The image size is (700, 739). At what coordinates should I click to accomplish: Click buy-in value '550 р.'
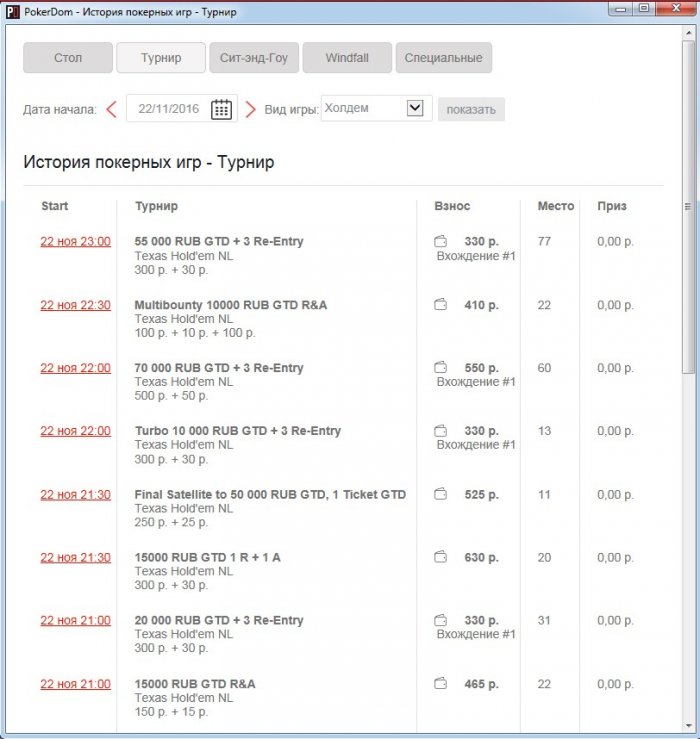[x=481, y=368]
